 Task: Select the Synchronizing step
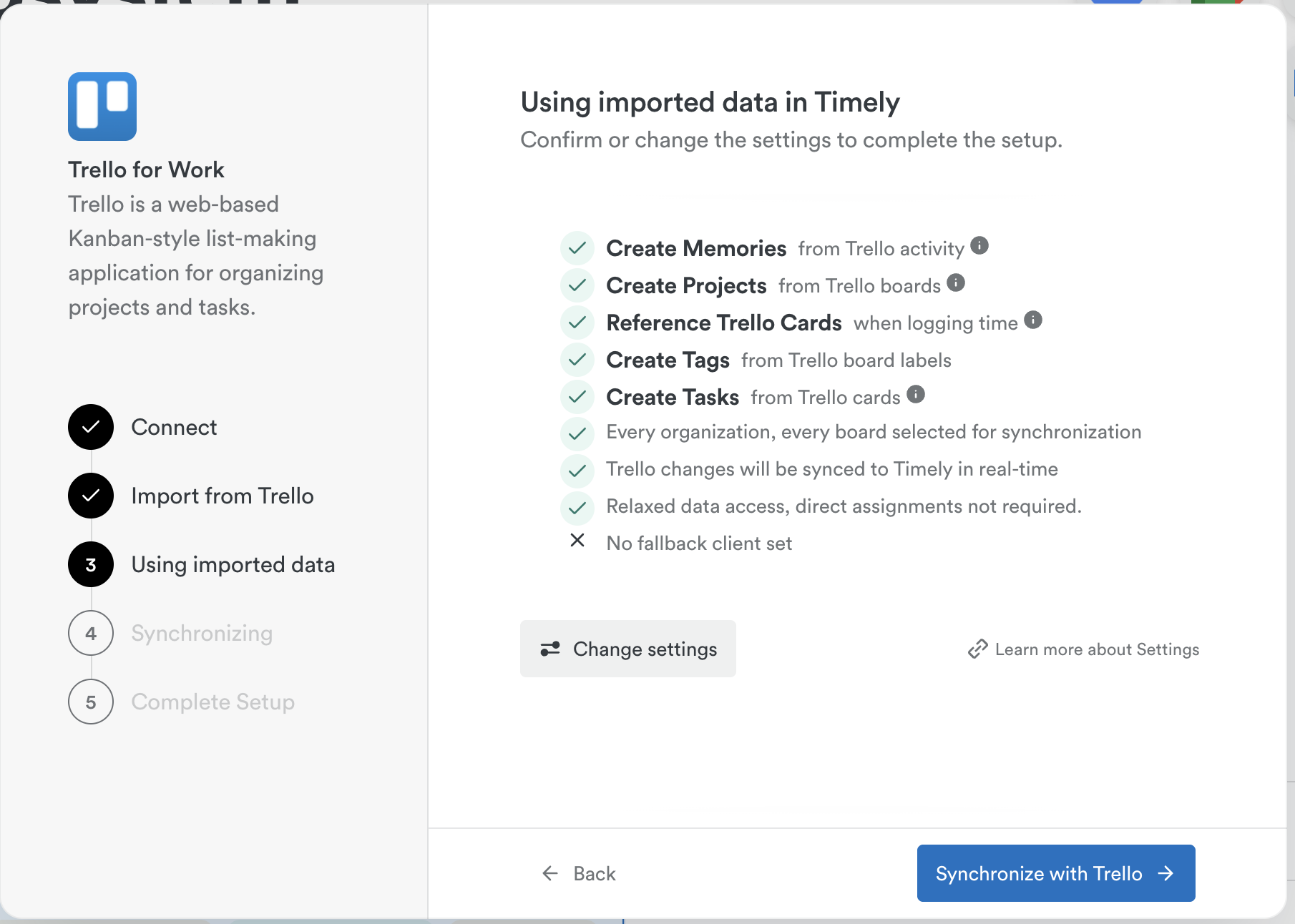pyautogui.click(x=202, y=633)
